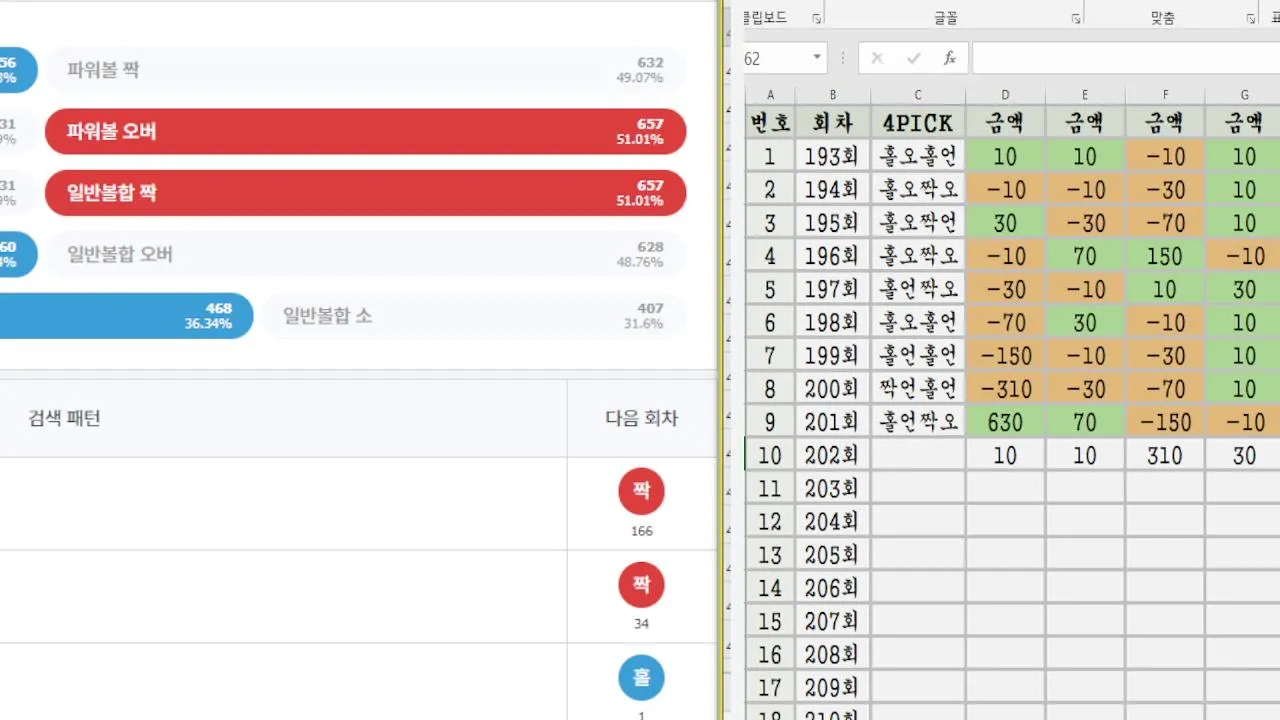
Task: Open the 글꼴 group dialog launcher
Action: [1076, 19]
